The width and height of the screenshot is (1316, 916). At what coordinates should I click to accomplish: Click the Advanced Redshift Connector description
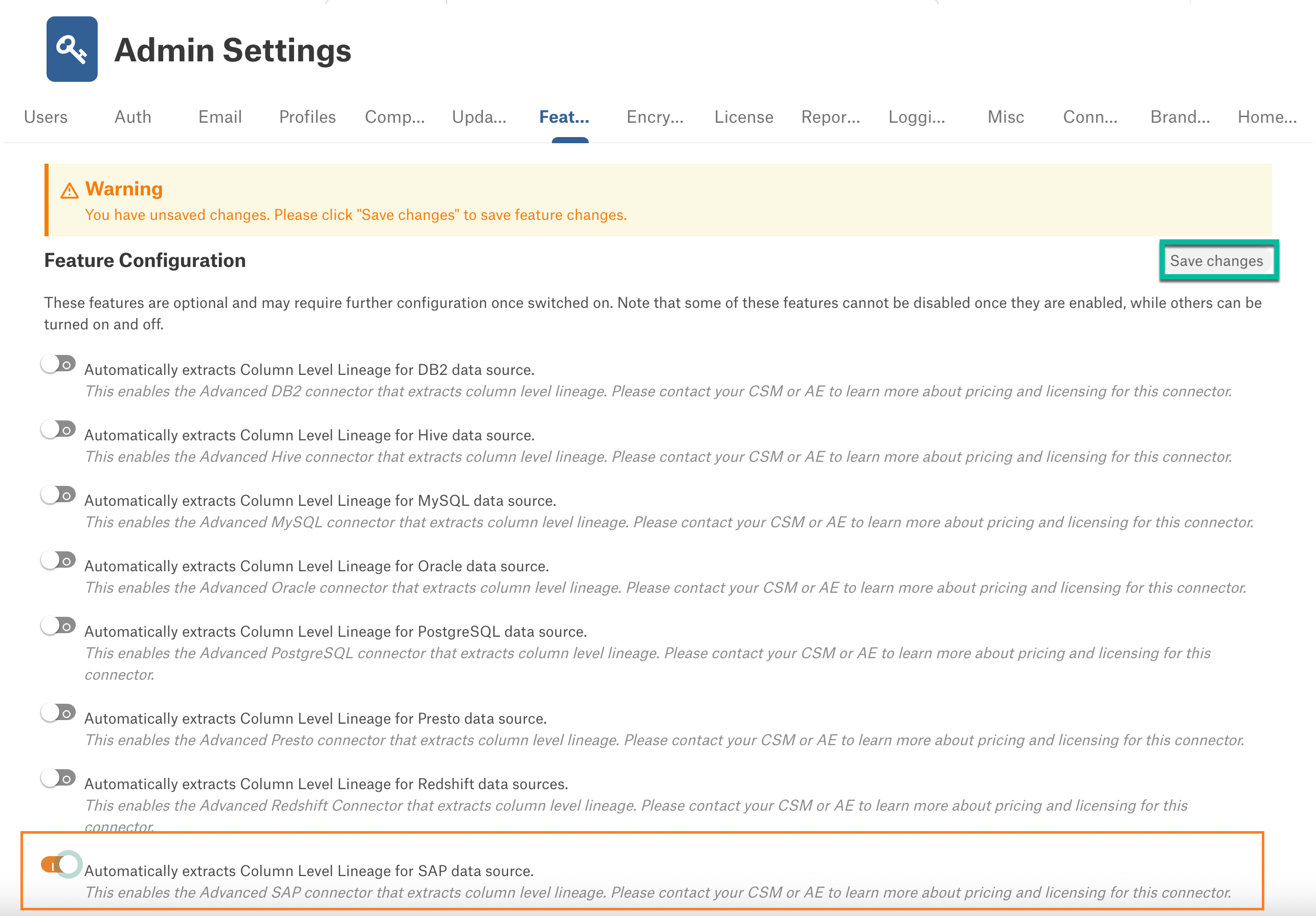pos(636,816)
